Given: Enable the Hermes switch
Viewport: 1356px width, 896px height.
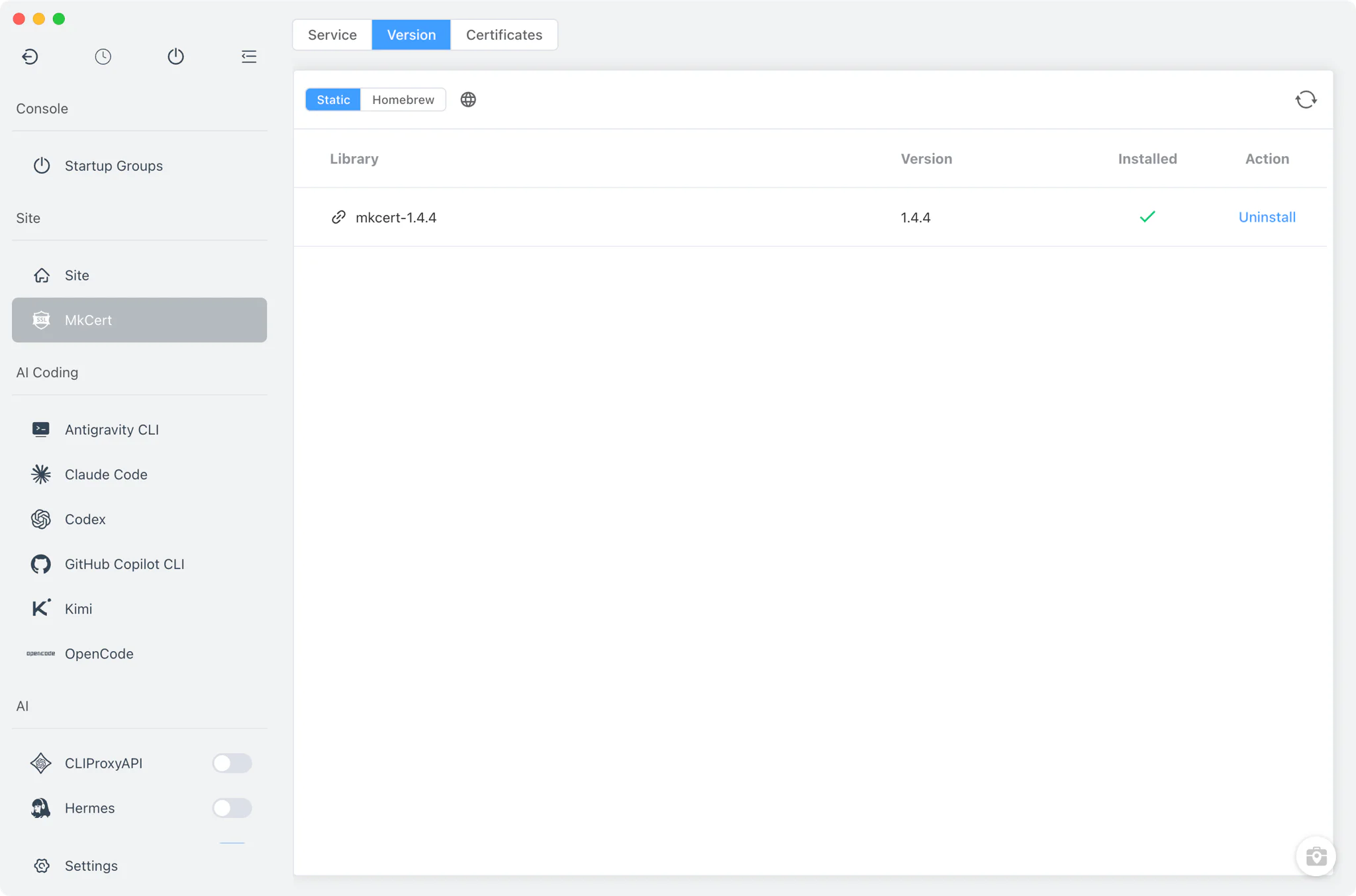Looking at the screenshot, I should (232, 808).
